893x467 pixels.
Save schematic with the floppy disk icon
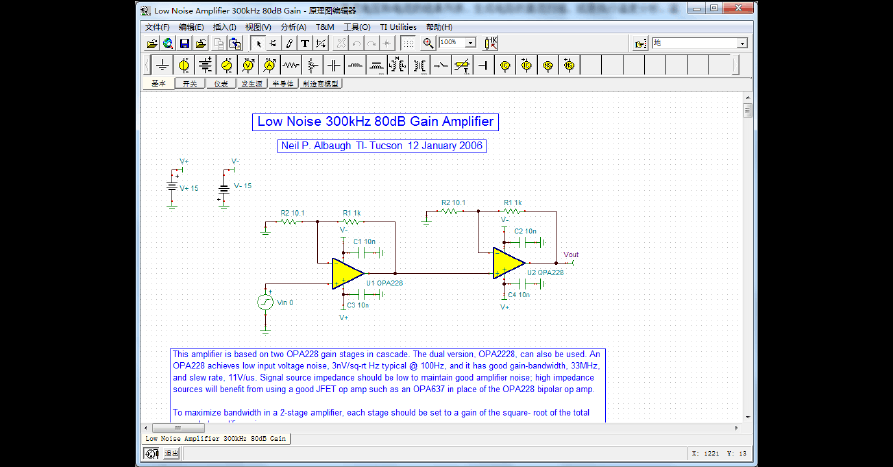pos(185,43)
